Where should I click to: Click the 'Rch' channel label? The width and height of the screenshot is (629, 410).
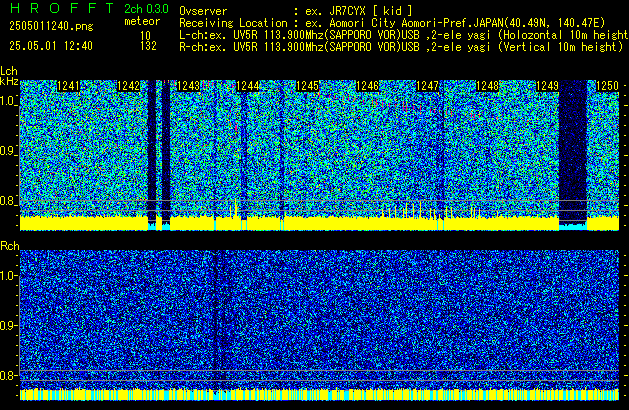(10, 246)
